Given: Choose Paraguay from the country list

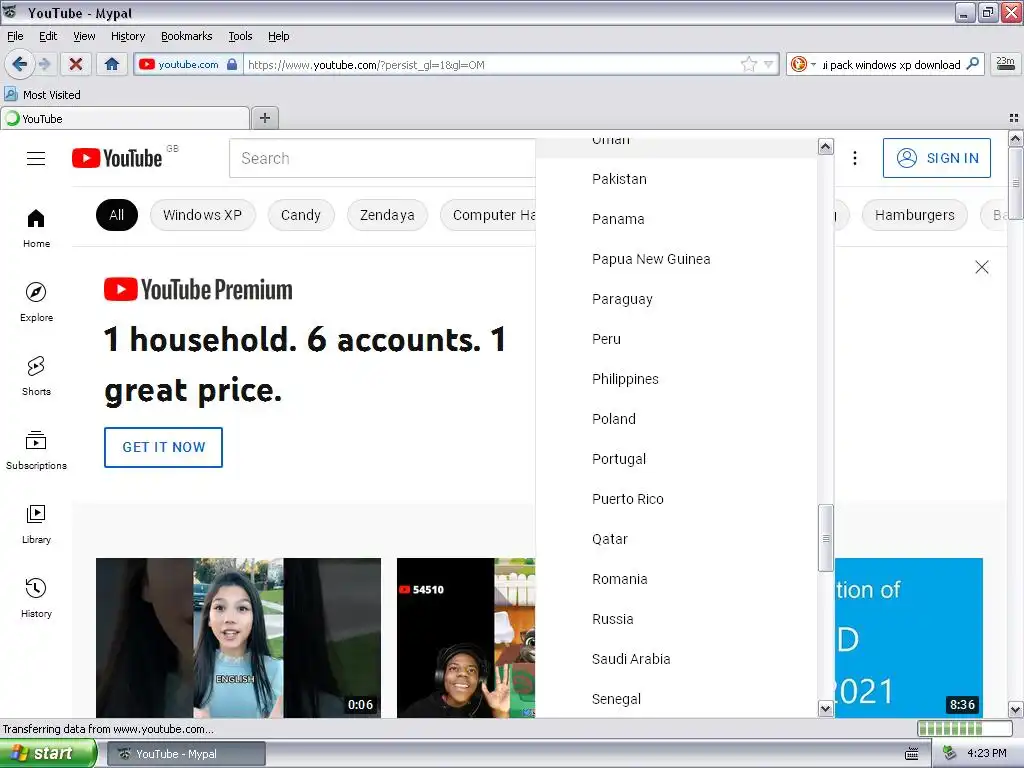Looking at the screenshot, I should tap(676, 299).
